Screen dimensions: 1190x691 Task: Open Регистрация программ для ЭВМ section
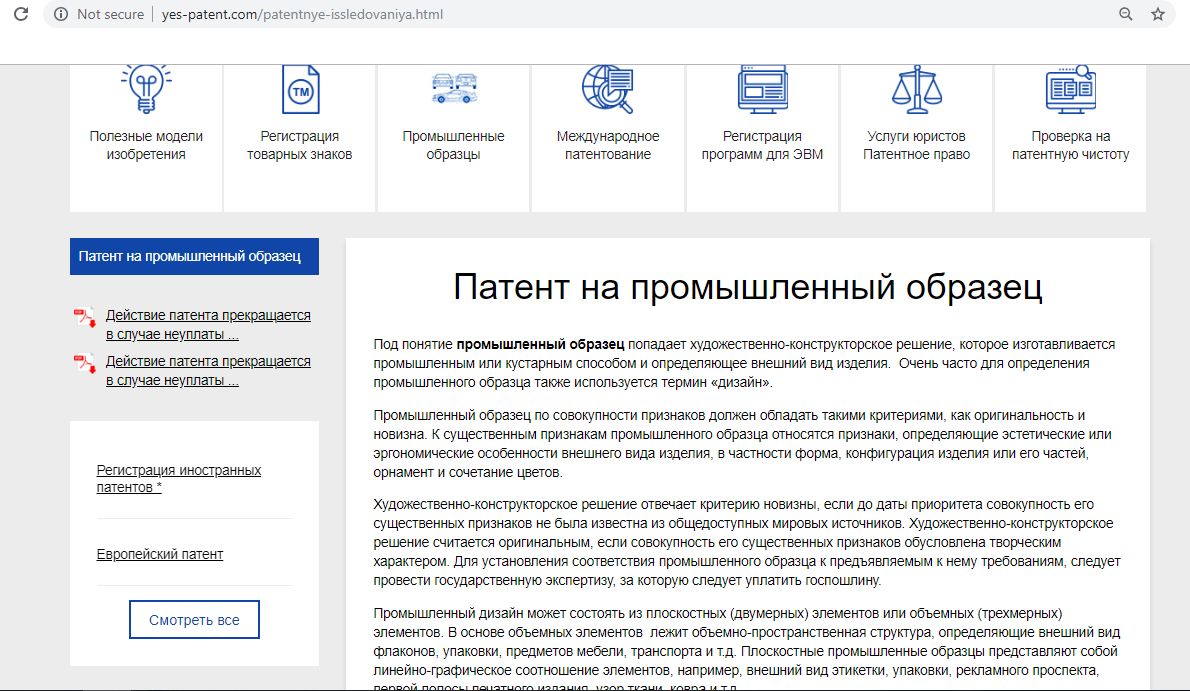(x=762, y=145)
